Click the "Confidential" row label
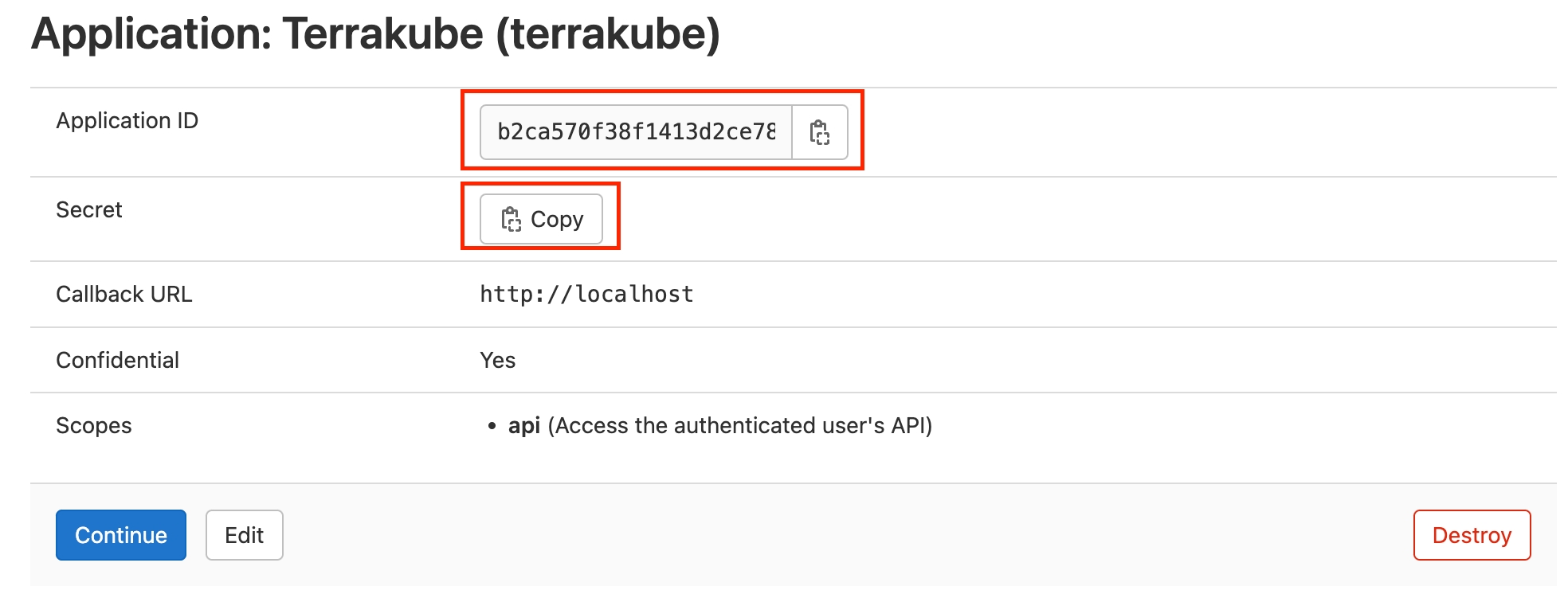Image resolution: width=1568 pixels, height=594 pixels. 117,361
